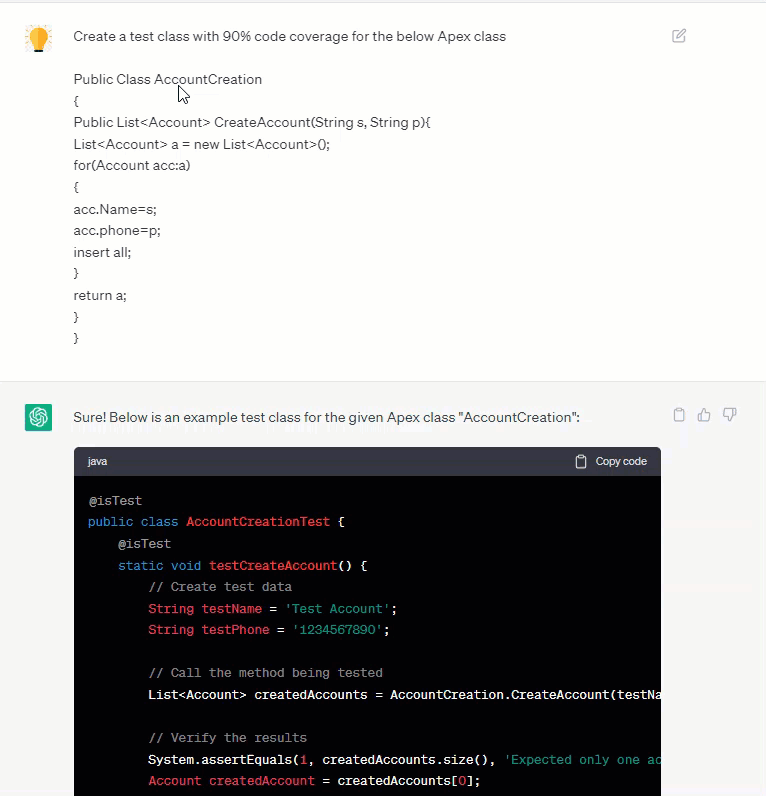Click the 'List<Account> createdAccounts' code line
This screenshot has height=796, width=766.
404,695
